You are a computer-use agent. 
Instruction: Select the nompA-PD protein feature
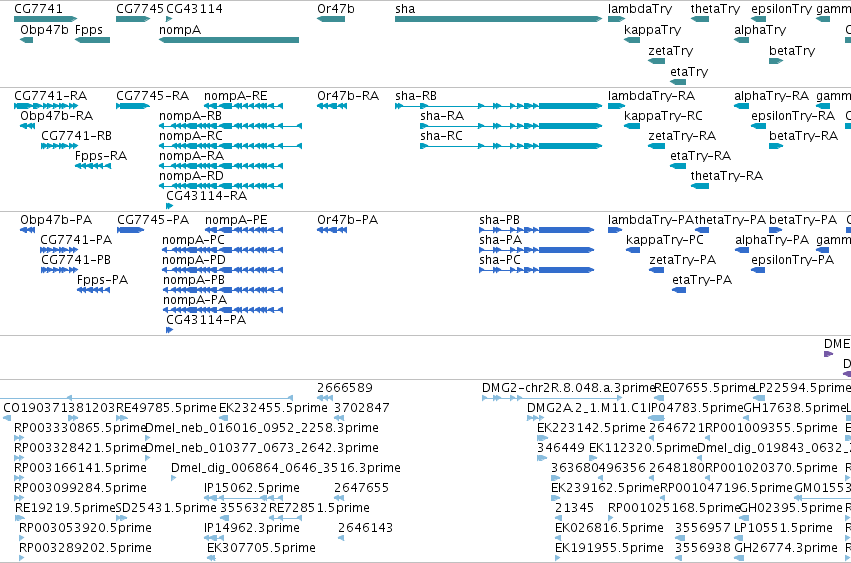tap(222, 270)
